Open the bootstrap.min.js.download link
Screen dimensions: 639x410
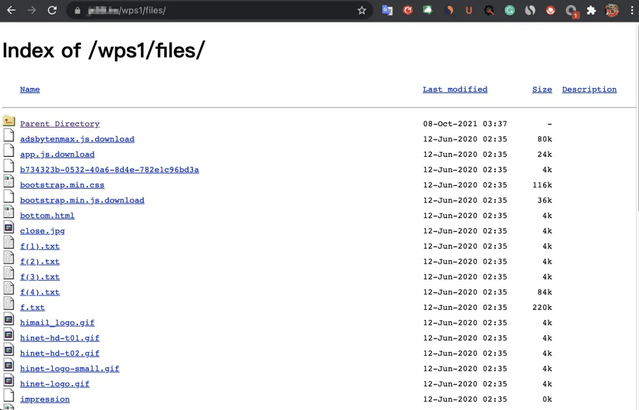(82, 200)
